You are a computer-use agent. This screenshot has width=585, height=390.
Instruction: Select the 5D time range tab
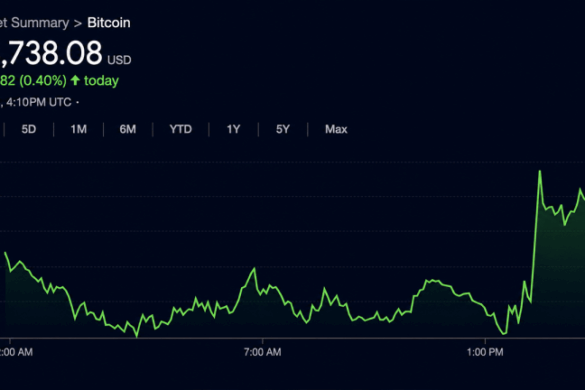[x=29, y=130]
